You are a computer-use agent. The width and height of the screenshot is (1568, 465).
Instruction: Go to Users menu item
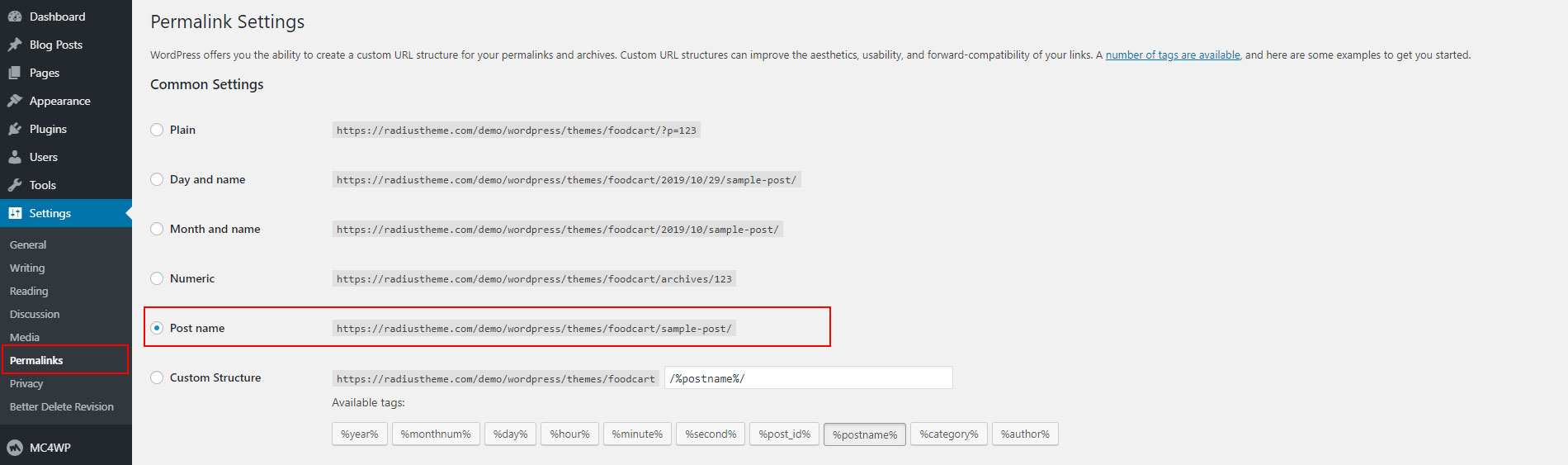(44, 157)
